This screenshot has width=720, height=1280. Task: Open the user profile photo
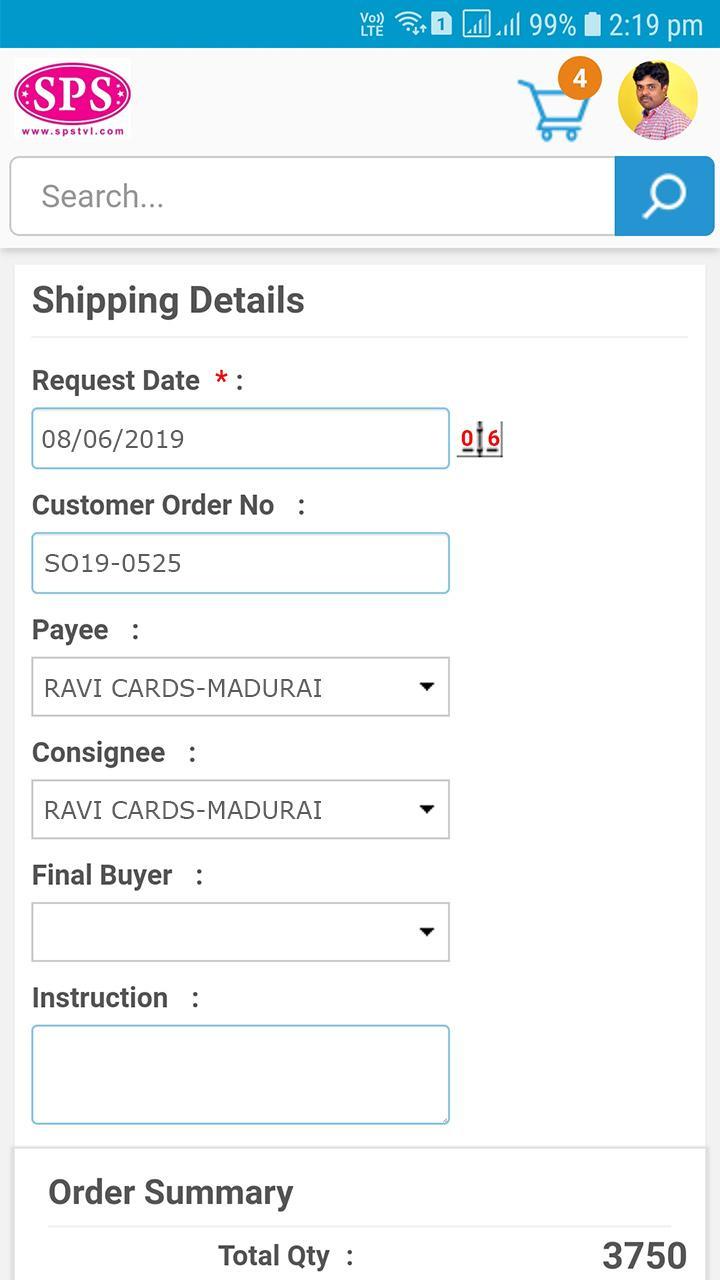657,100
